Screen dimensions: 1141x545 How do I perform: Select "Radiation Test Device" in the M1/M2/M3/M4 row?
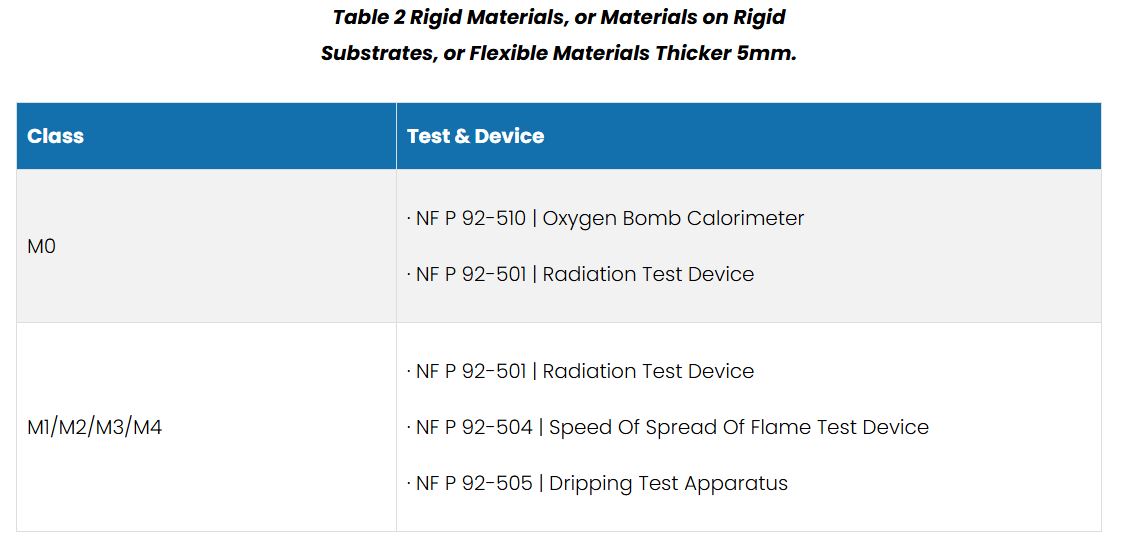648,371
